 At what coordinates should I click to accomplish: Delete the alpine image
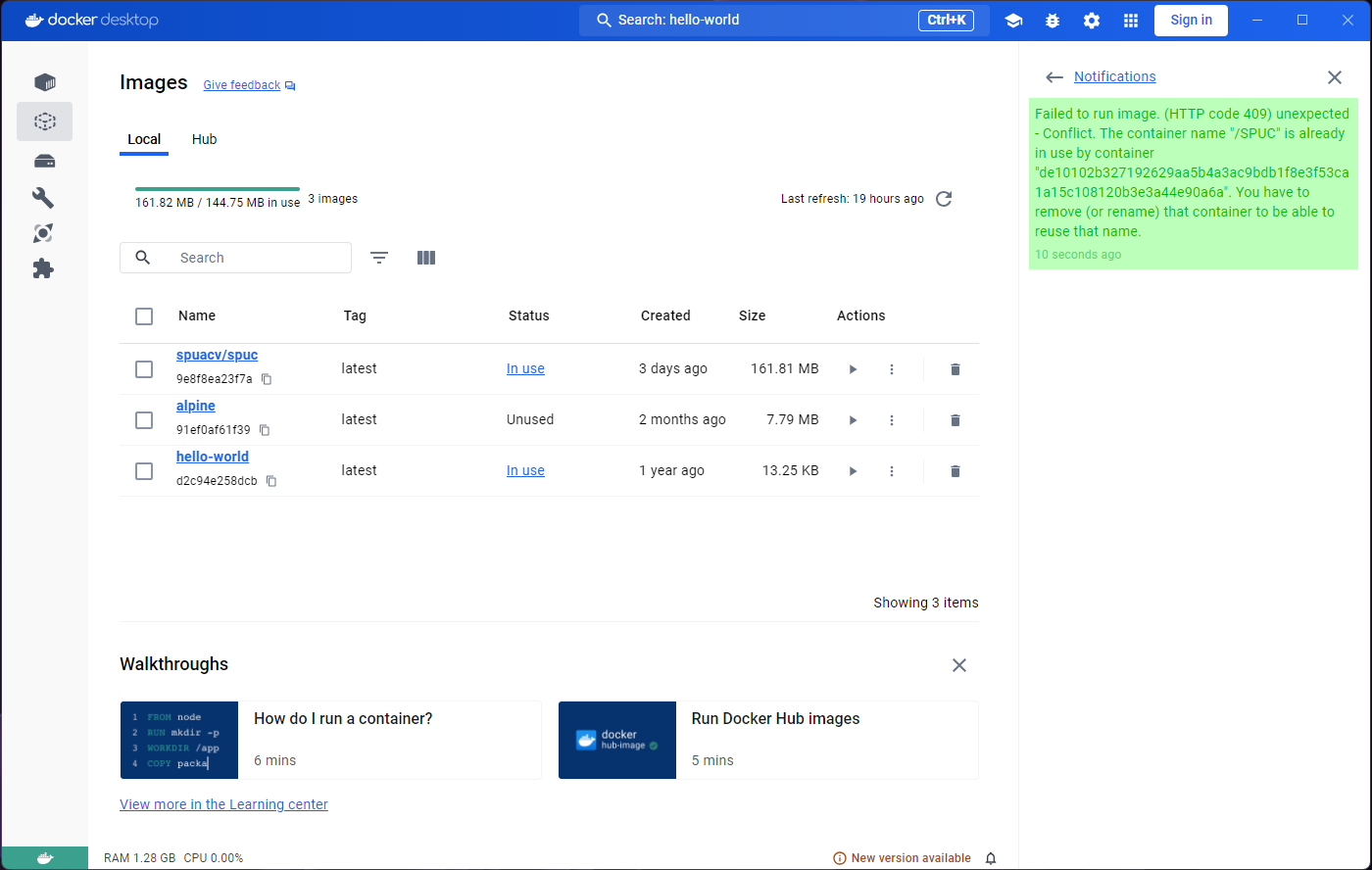click(955, 420)
